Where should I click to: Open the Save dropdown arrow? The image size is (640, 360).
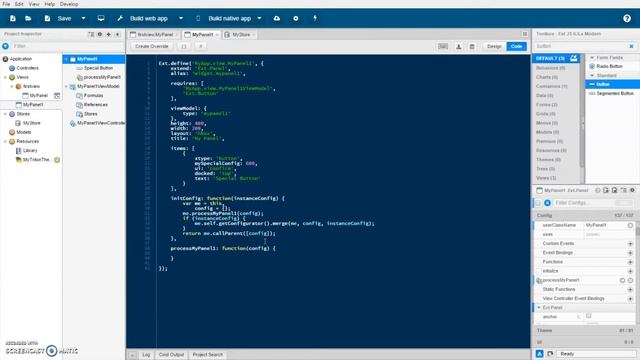coord(83,18)
